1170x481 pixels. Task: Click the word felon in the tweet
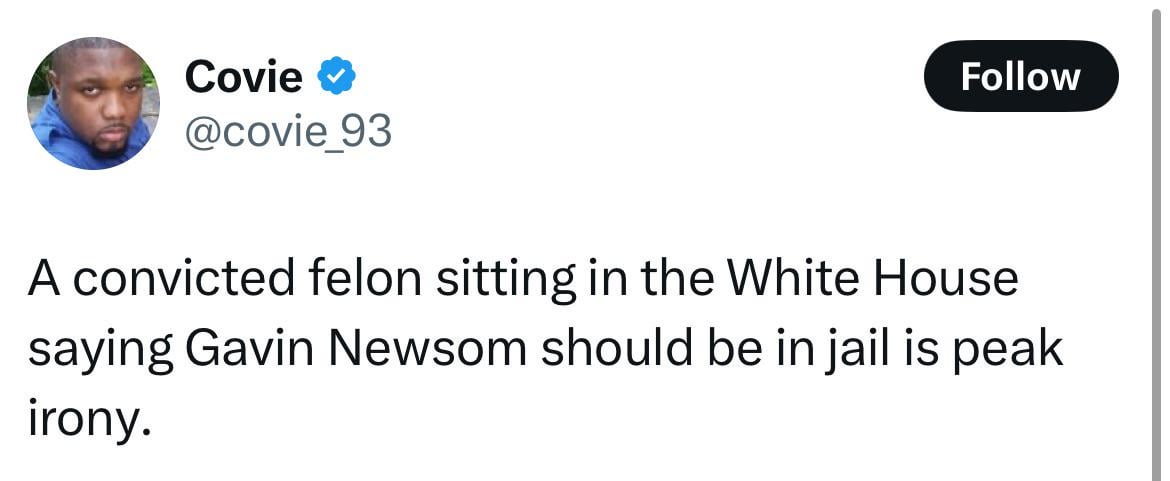[x=364, y=278]
